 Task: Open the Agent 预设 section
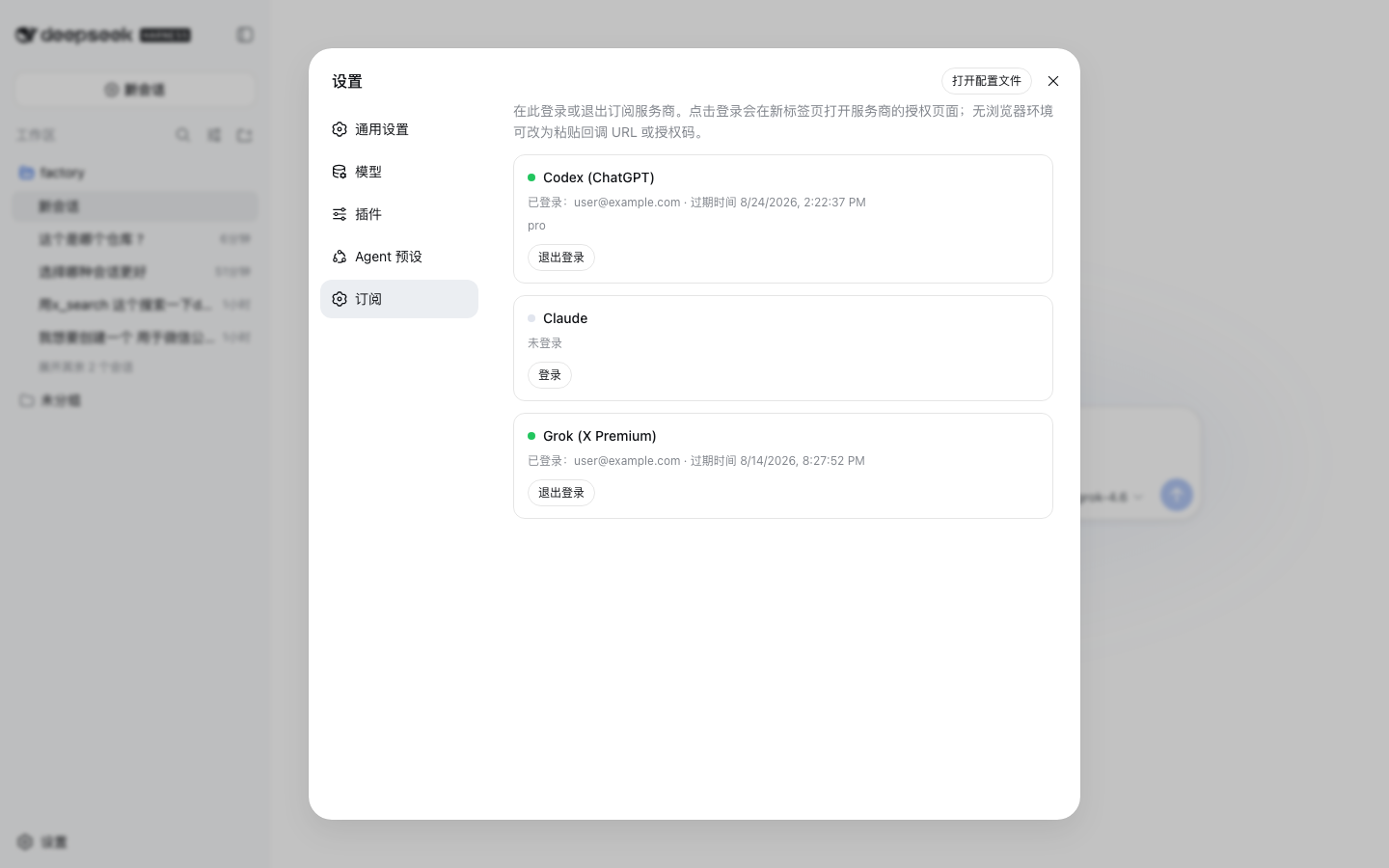pyautogui.click(x=399, y=257)
